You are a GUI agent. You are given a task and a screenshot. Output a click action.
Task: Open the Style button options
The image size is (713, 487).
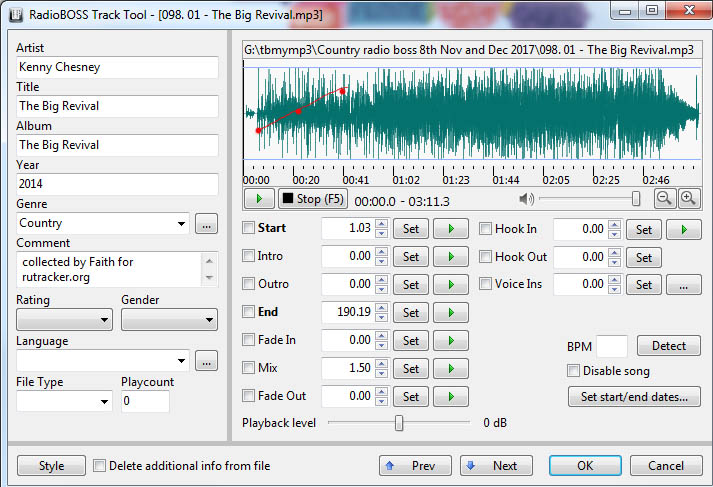51,466
